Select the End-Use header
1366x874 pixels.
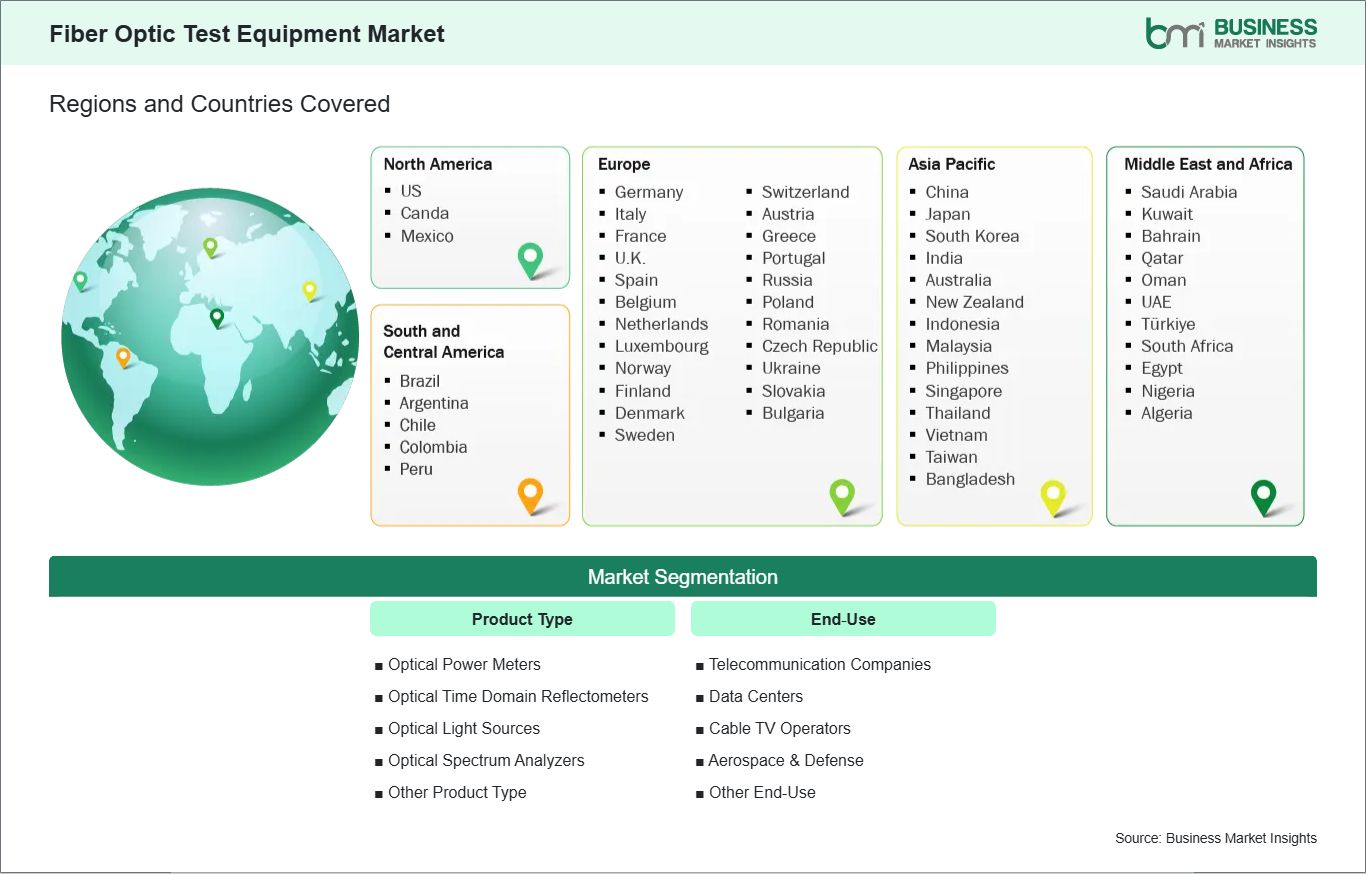[843, 619]
